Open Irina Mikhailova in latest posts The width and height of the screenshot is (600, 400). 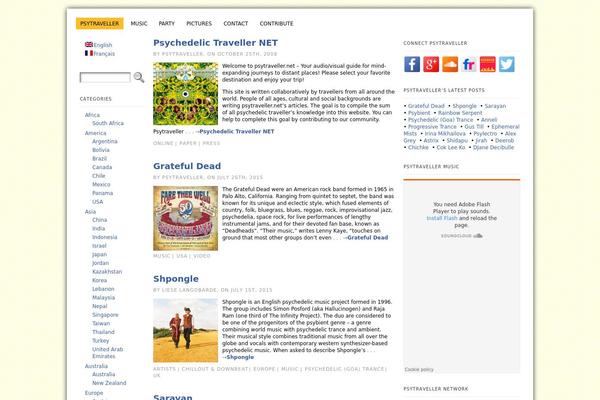tap(445, 134)
